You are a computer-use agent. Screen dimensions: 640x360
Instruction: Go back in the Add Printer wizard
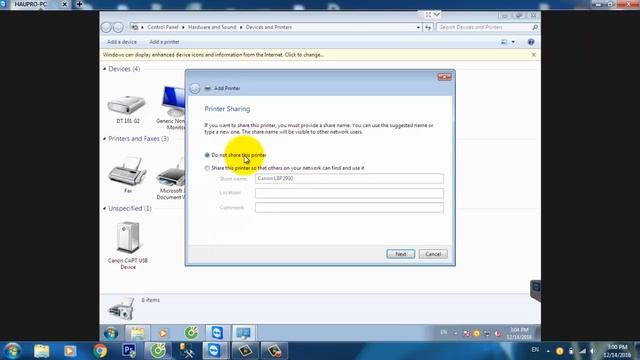[x=195, y=88]
